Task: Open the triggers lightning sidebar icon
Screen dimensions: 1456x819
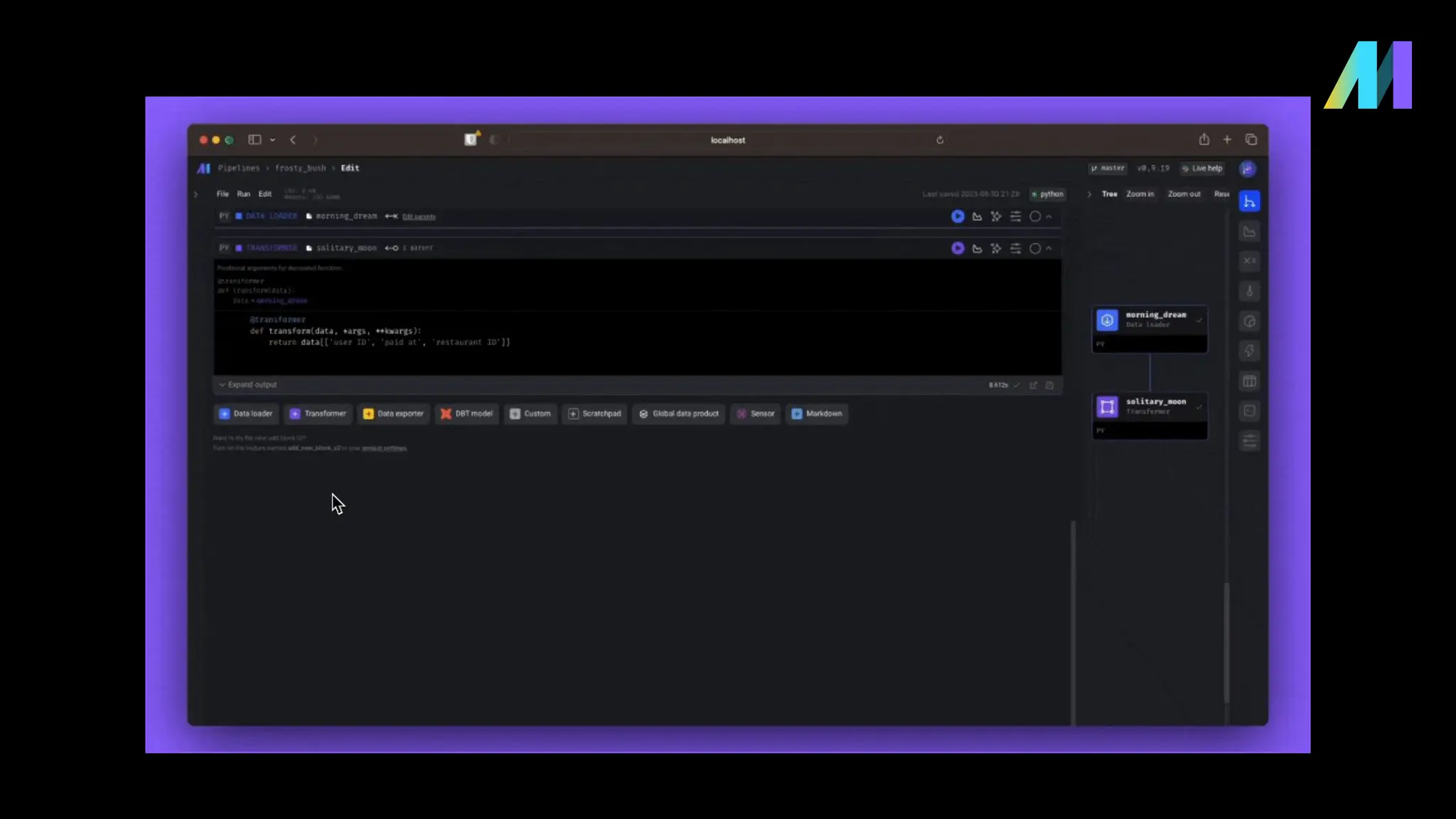Action: [x=1249, y=350]
